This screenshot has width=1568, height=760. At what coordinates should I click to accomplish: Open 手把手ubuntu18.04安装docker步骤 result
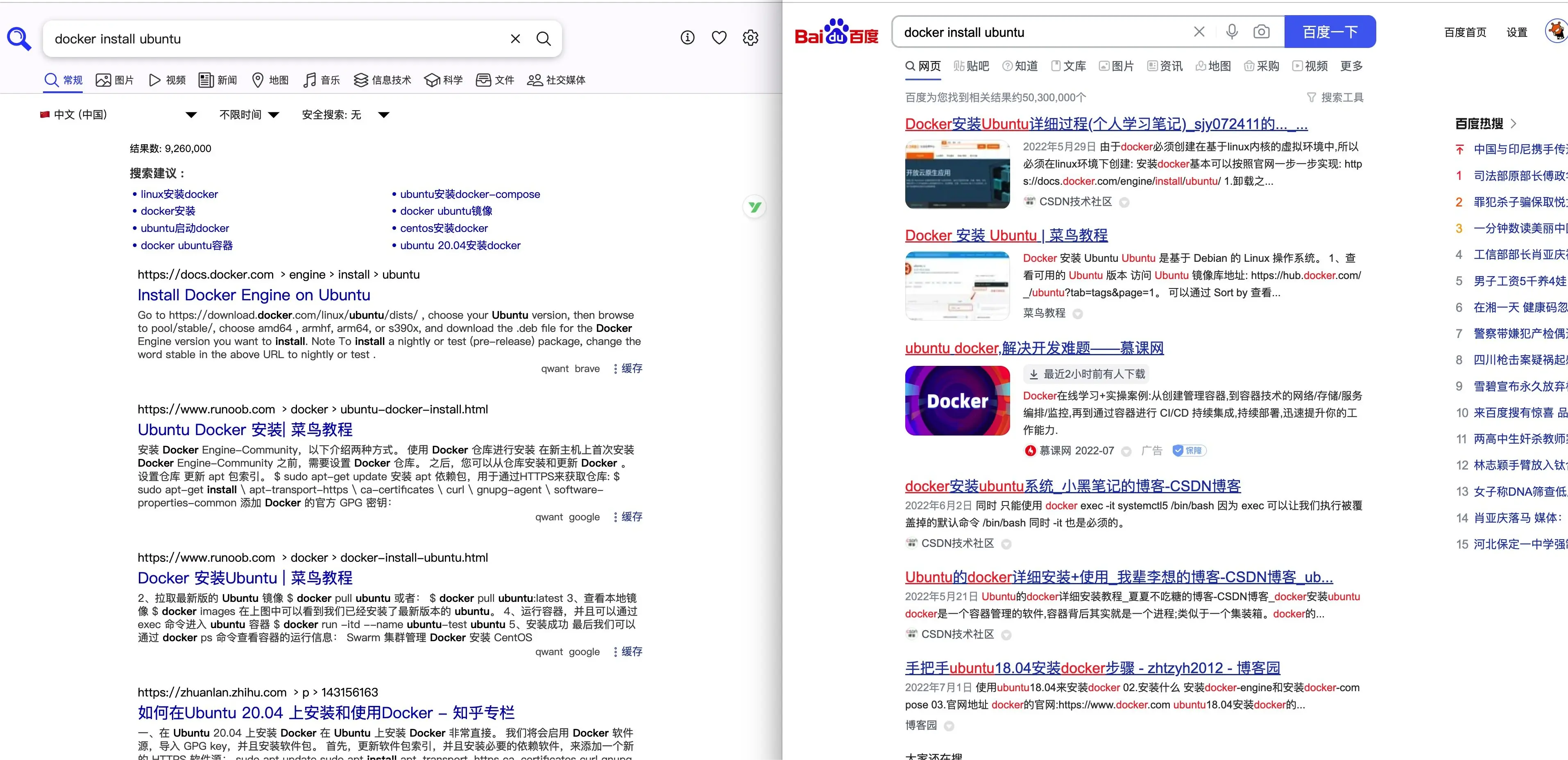(1092, 668)
